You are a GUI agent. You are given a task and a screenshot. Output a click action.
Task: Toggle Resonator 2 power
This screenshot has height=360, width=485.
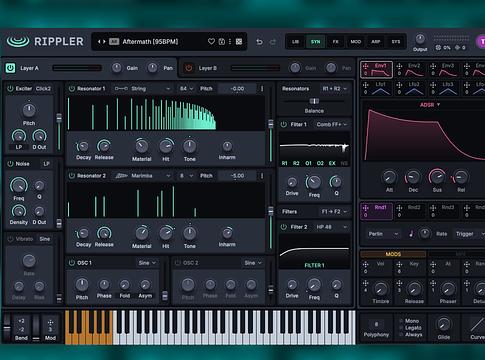(71, 176)
